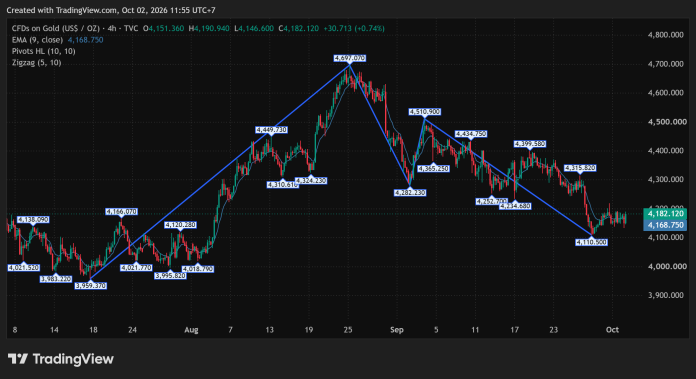Click the low value 'L4,146.600'
Viewport: 696px width, 379px height.
point(254,28)
